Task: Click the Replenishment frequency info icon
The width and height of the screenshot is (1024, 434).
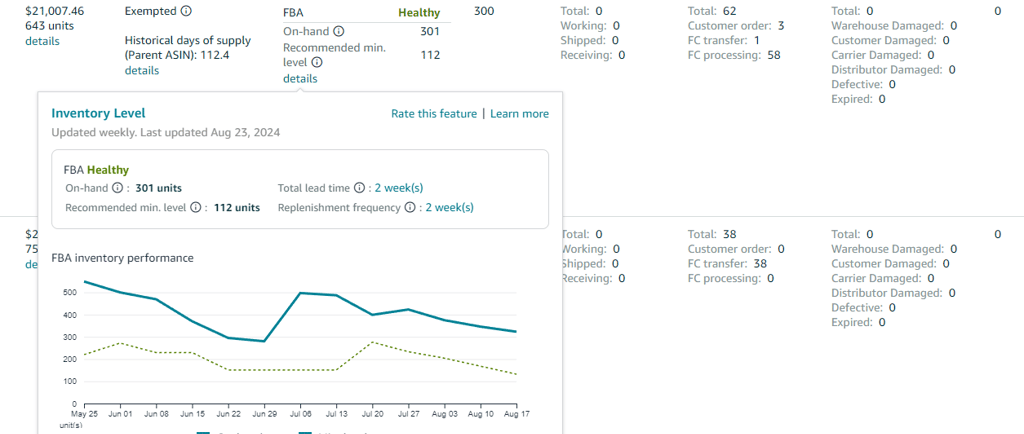Action: (x=412, y=208)
